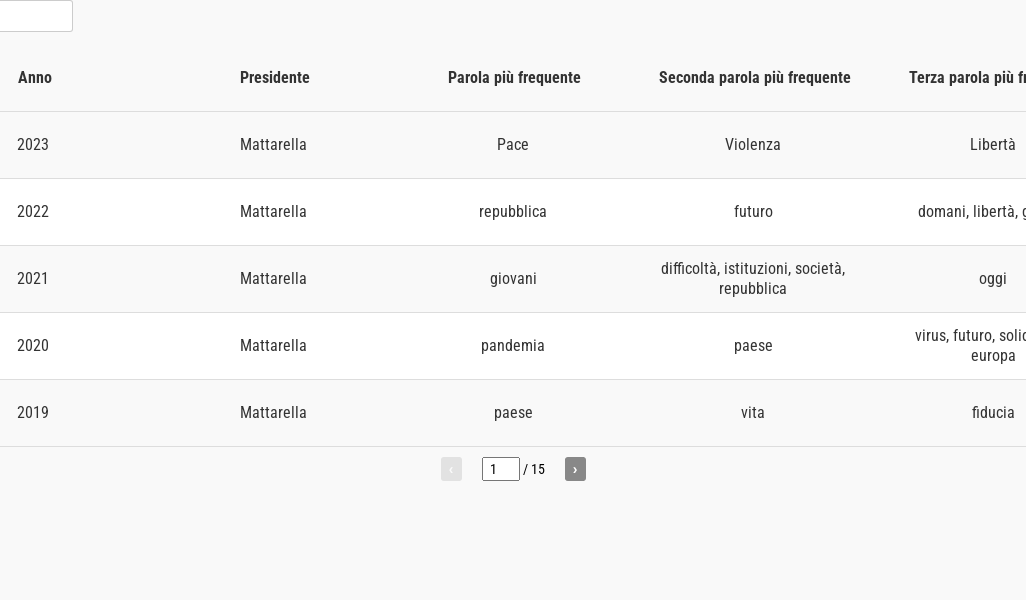This screenshot has width=1026, height=600.
Task: Click the 2021 row's Mattarella cell
Action: (273, 279)
